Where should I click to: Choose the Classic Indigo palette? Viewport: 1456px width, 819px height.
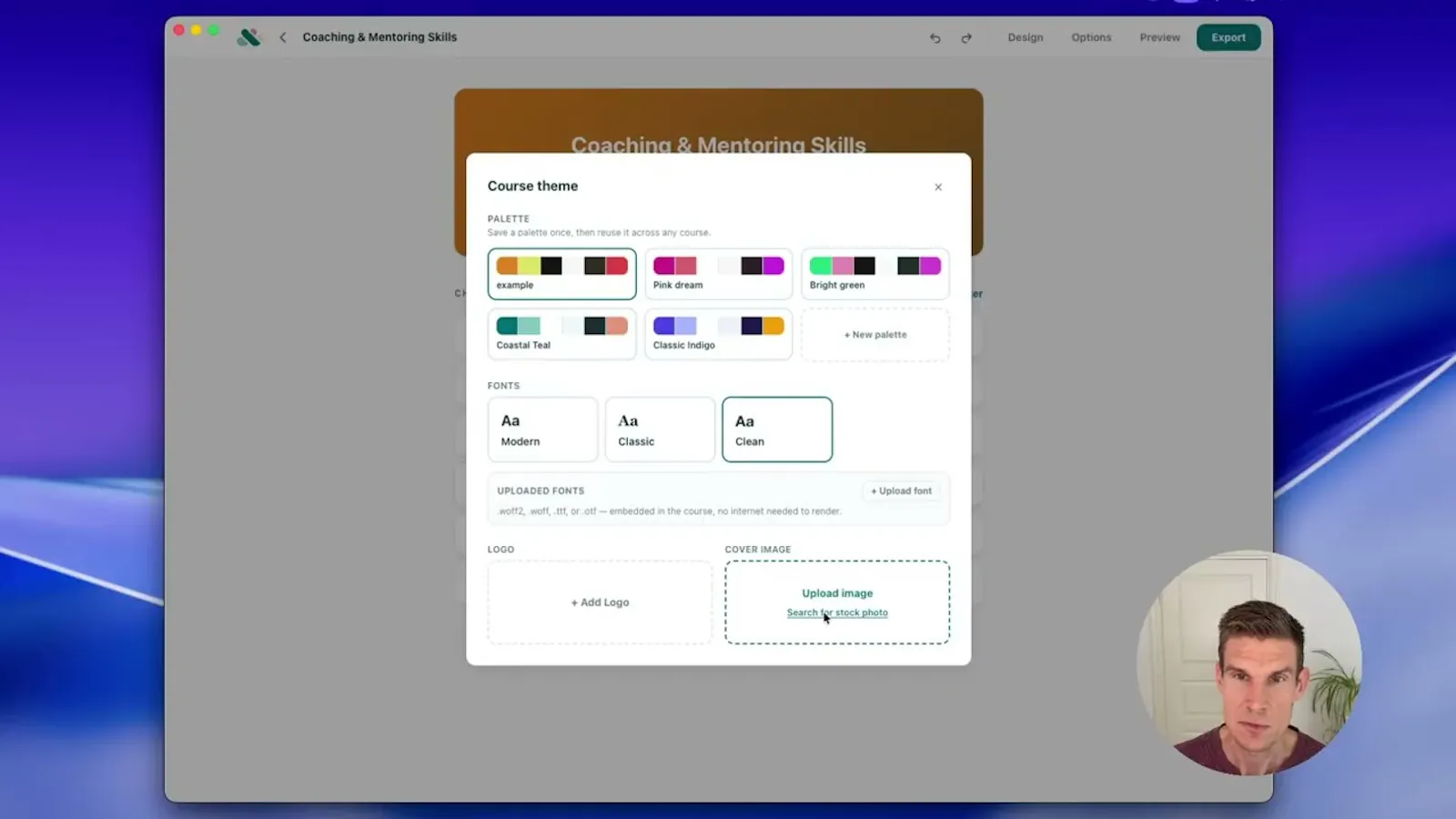718,334
